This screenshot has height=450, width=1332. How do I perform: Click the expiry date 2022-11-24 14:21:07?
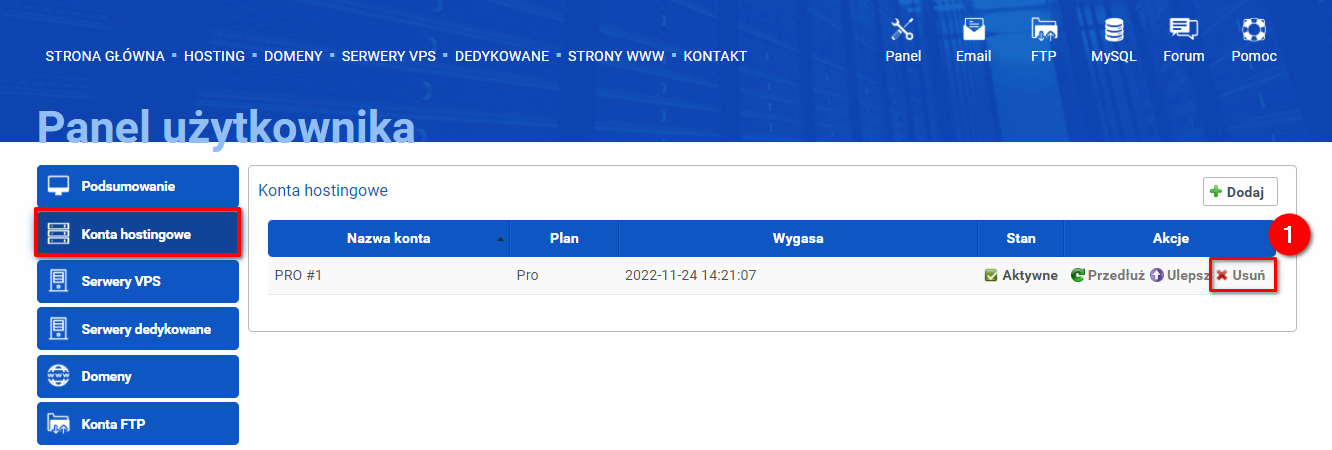[690, 275]
